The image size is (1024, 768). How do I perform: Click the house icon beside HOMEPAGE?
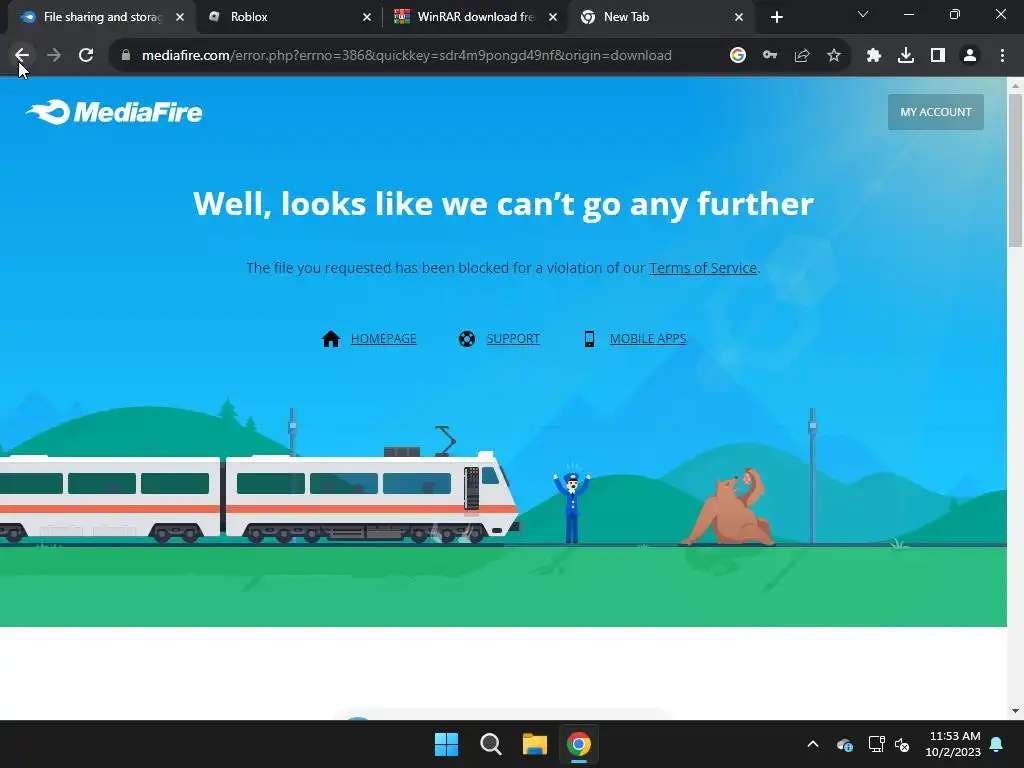point(331,338)
